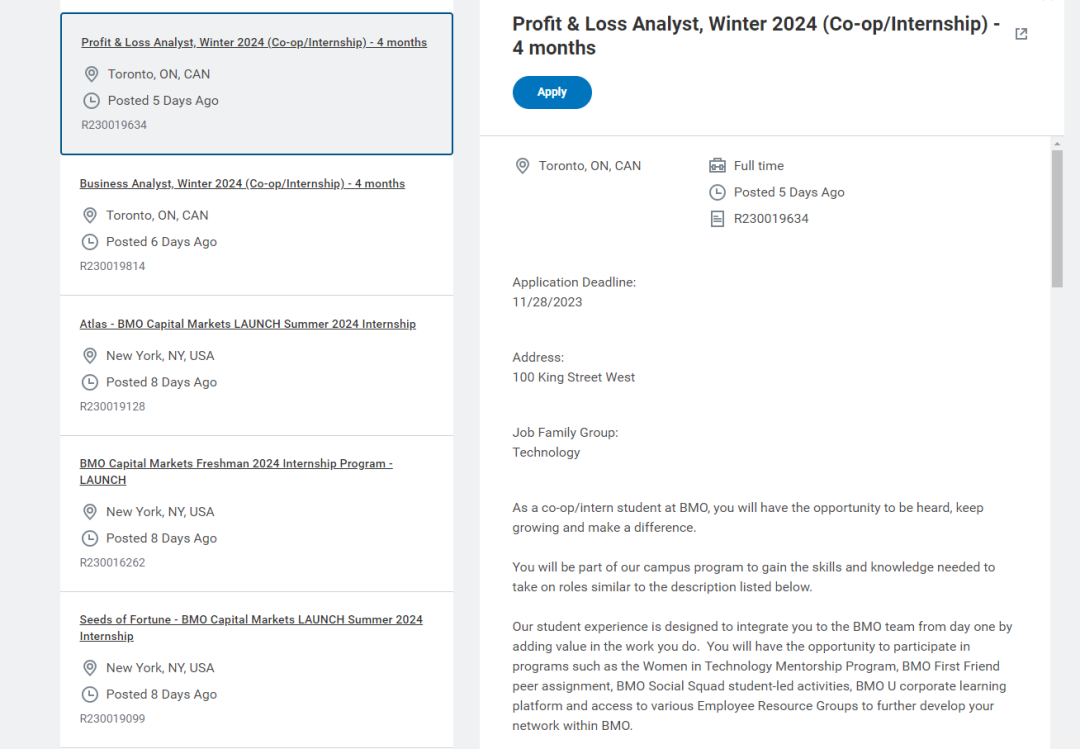Click location pin icon in job details

click(x=523, y=166)
